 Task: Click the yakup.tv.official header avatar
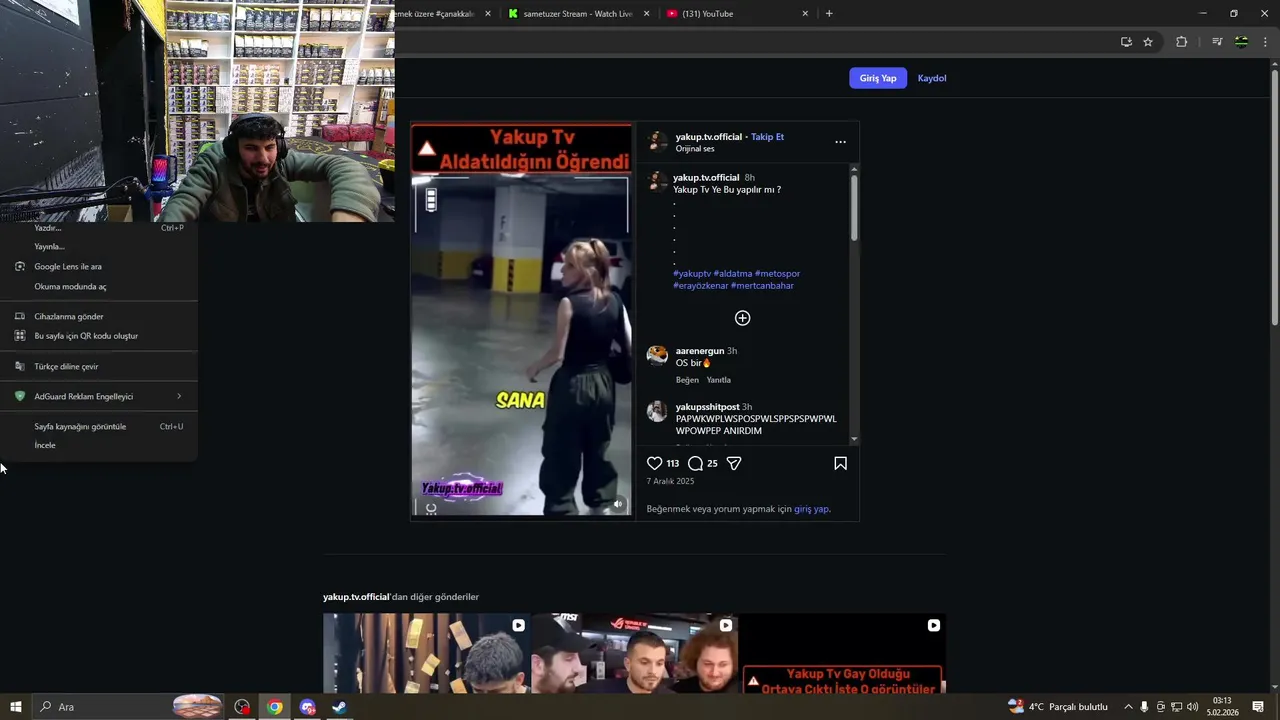[x=657, y=141]
